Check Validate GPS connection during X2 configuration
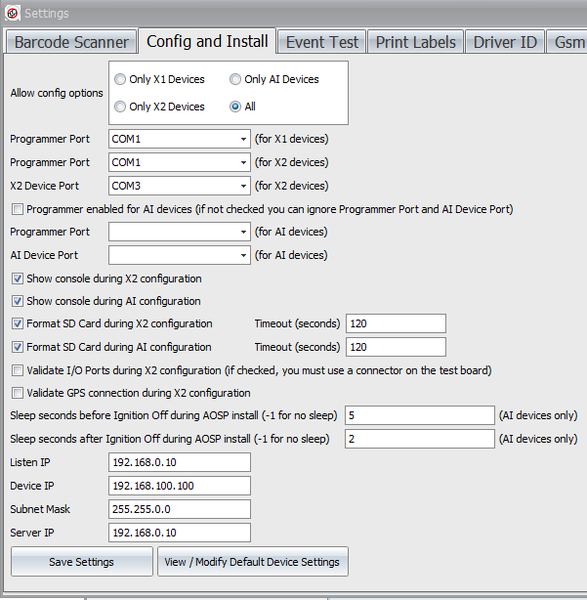The image size is (587, 600). coord(17,393)
